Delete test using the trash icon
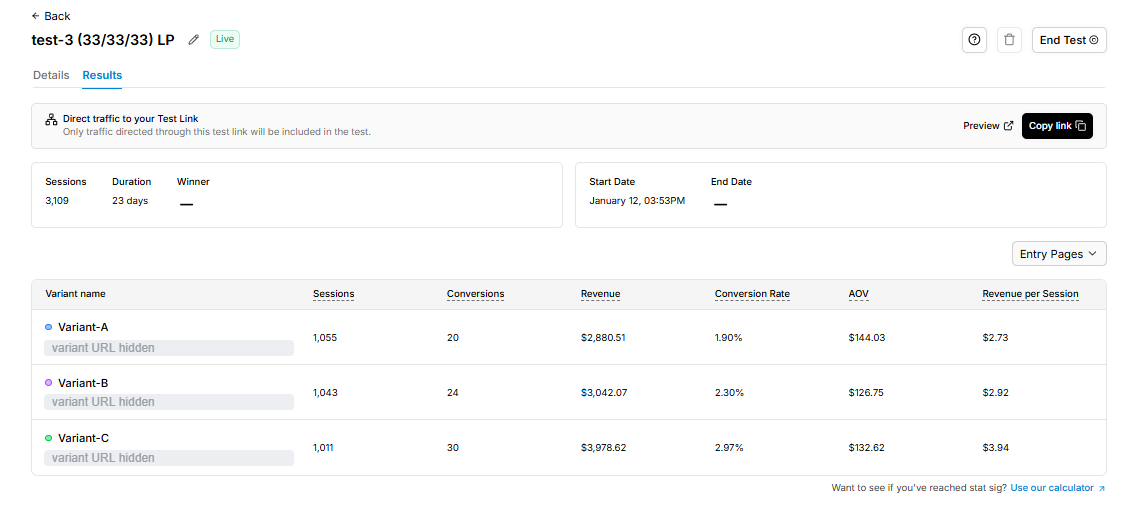Screen dimensions: 1135x515 (x=1009, y=40)
